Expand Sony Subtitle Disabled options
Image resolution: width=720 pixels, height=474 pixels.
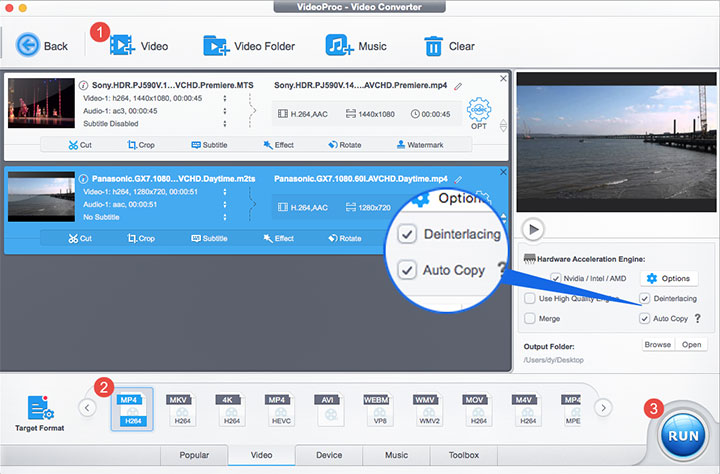[x=225, y=124]
